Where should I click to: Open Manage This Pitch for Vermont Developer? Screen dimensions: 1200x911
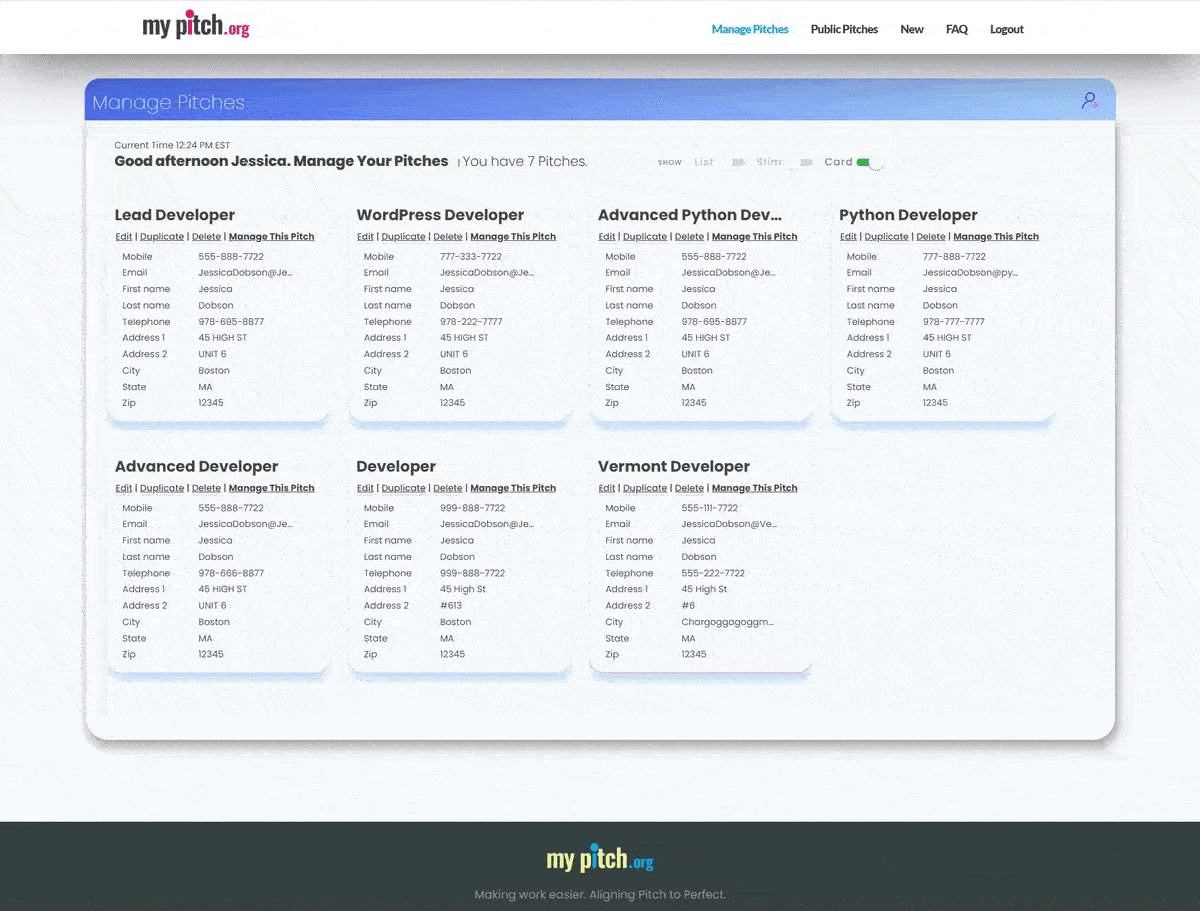pyautogui.click(x=754, y=487)
